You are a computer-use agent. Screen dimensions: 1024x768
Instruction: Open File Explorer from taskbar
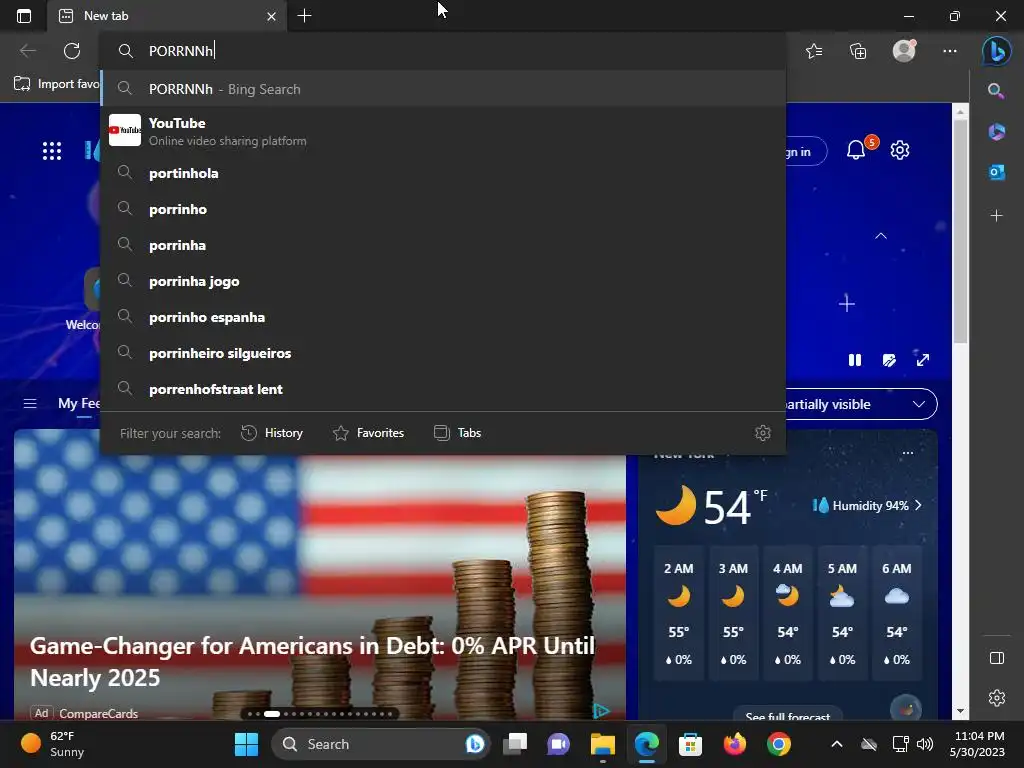602,744
